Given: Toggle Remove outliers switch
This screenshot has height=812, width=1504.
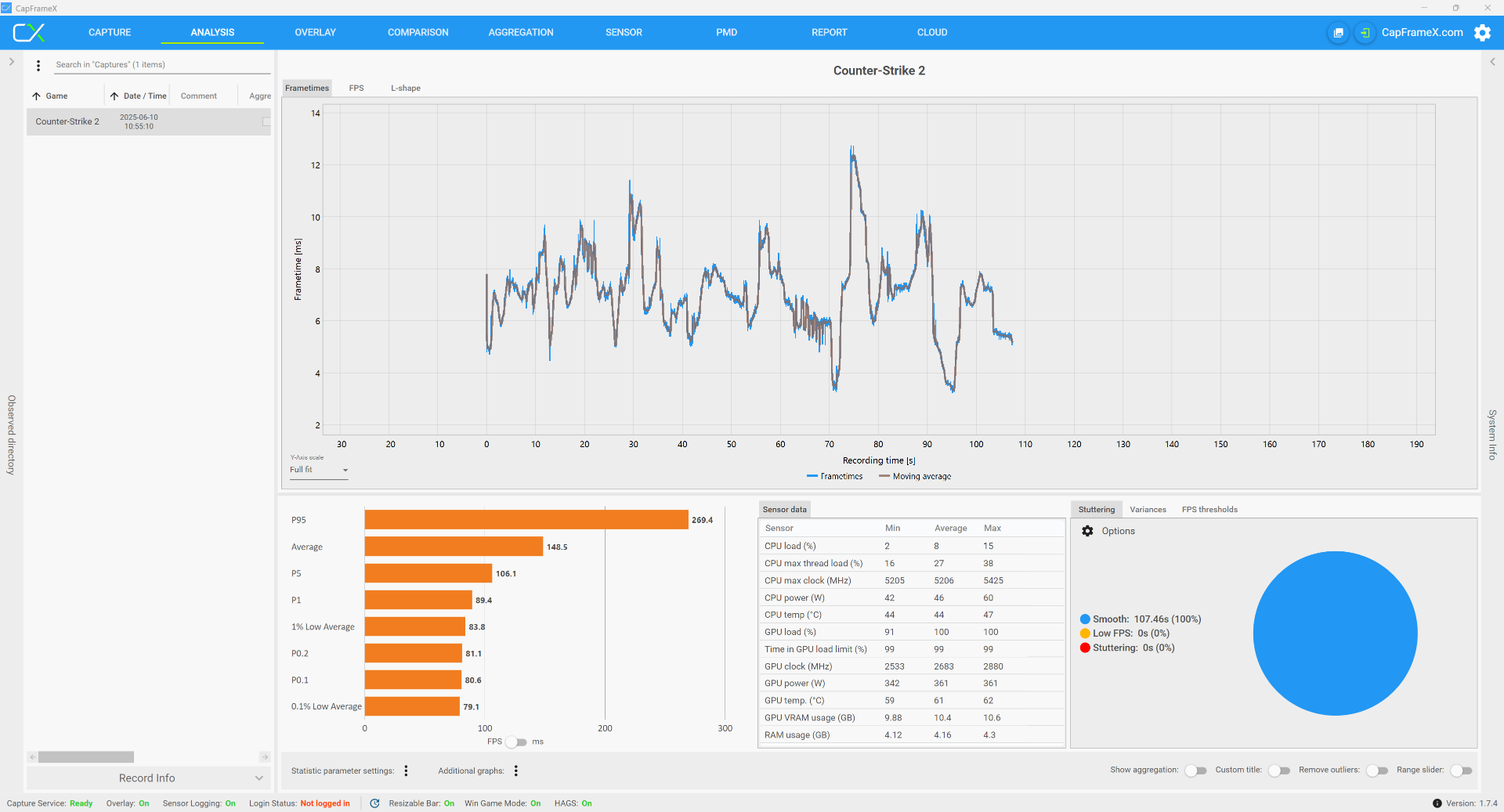Looking at the screenshot, I should pos(1376,770).
